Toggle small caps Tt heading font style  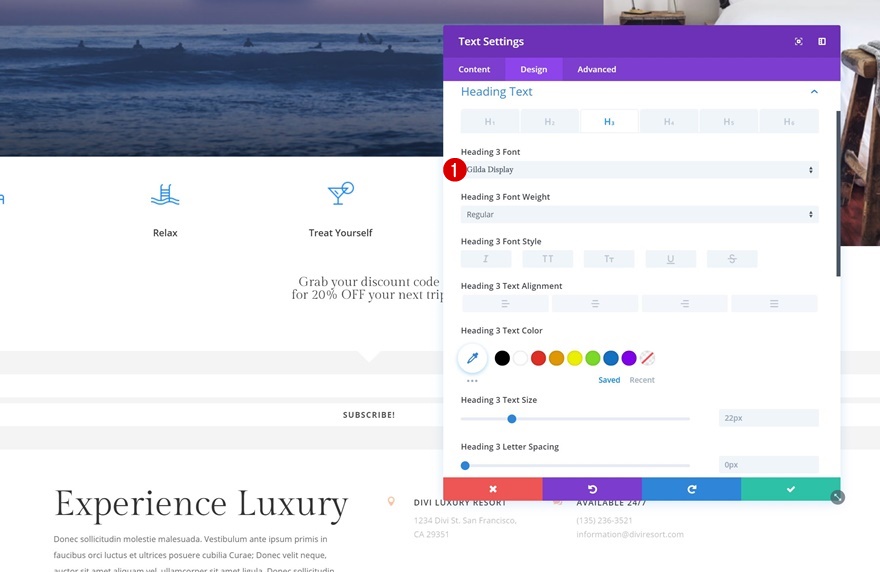coord(609,259)
